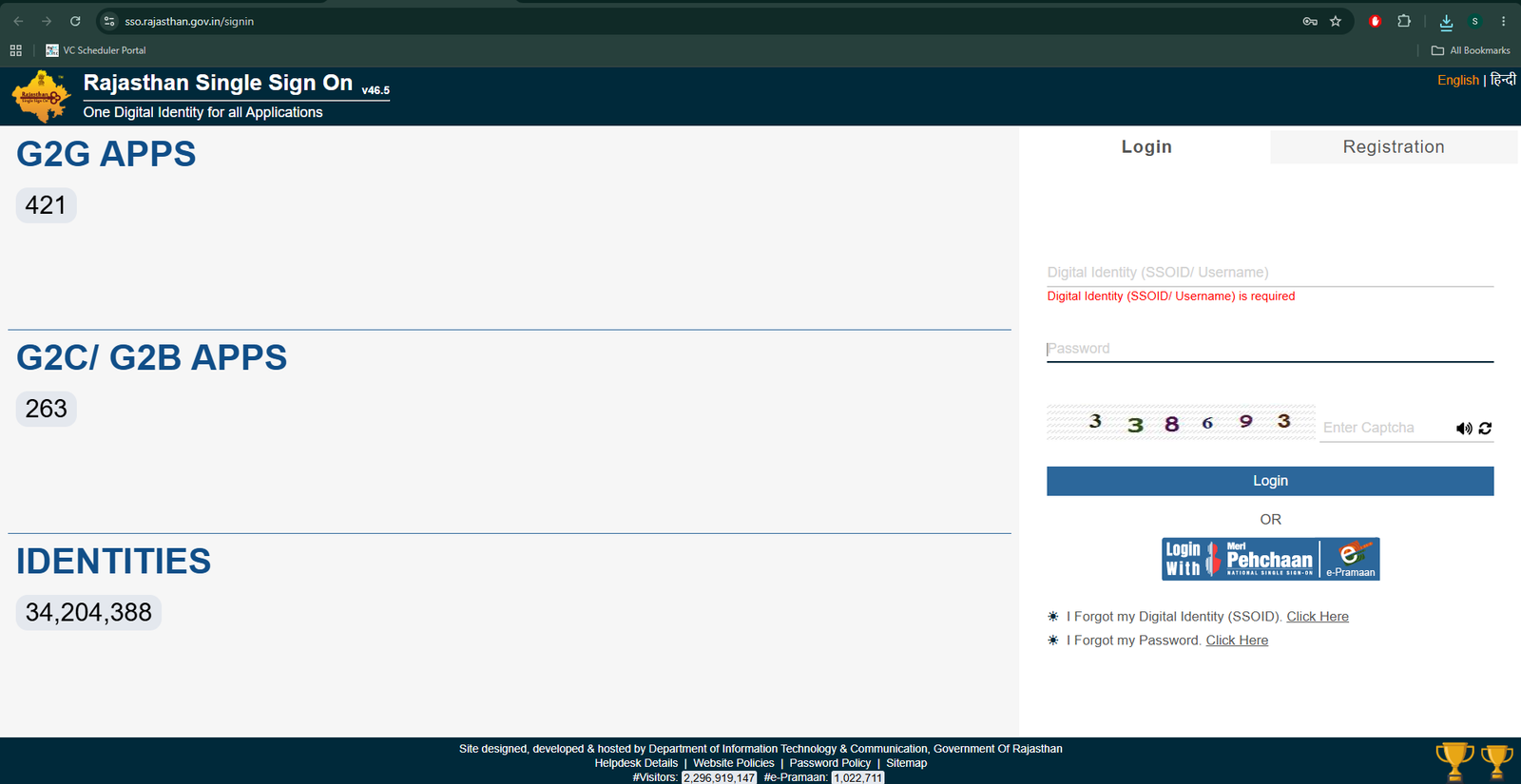Screen dimensions: 1521x784
Task: Switch the language to English
Action: click(x=1458, y=80)
